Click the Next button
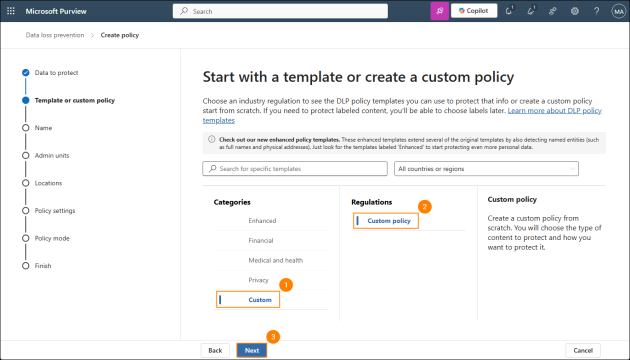630x360 pixels. point(252,350)
